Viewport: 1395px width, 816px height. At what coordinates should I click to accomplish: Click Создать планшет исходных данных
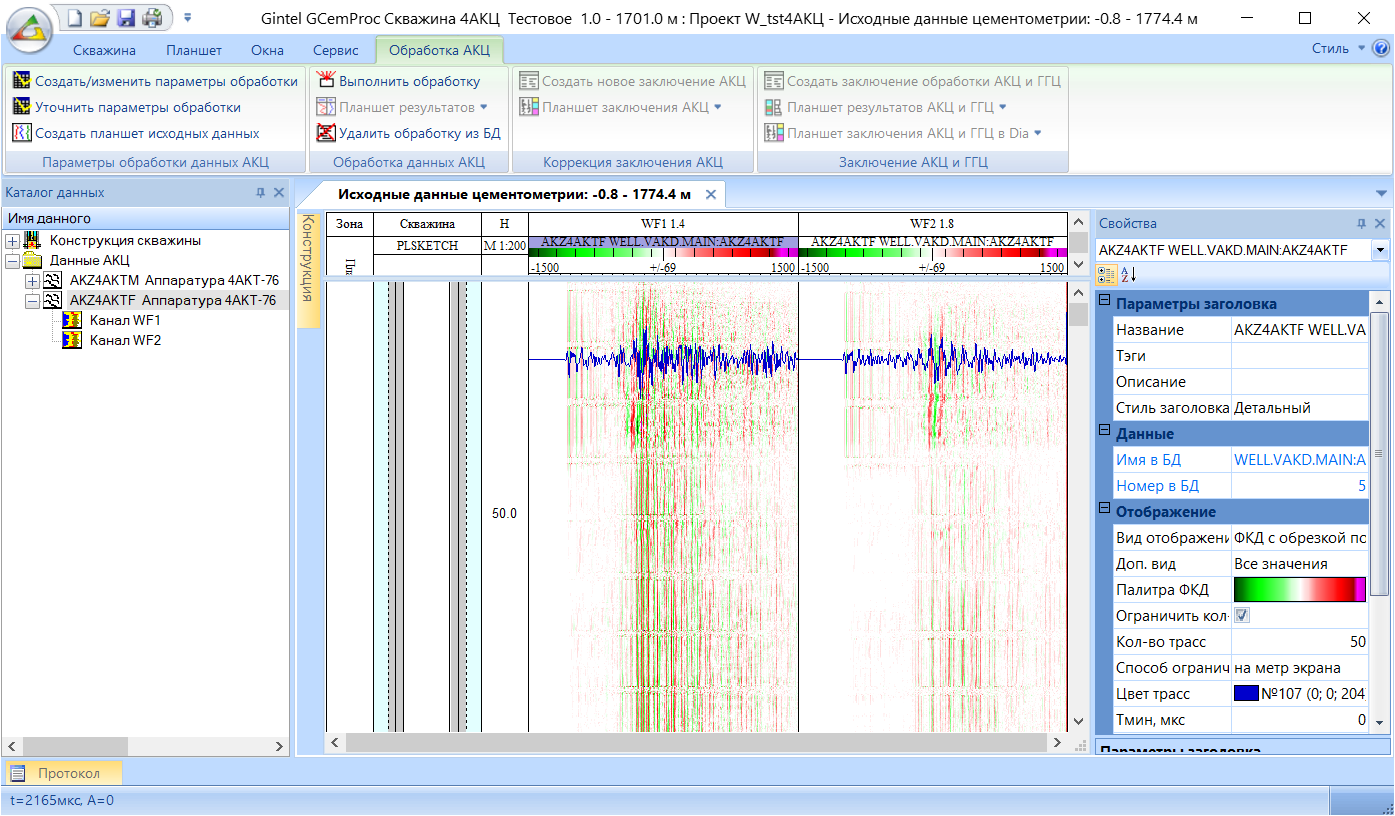[x=146, y=133]
